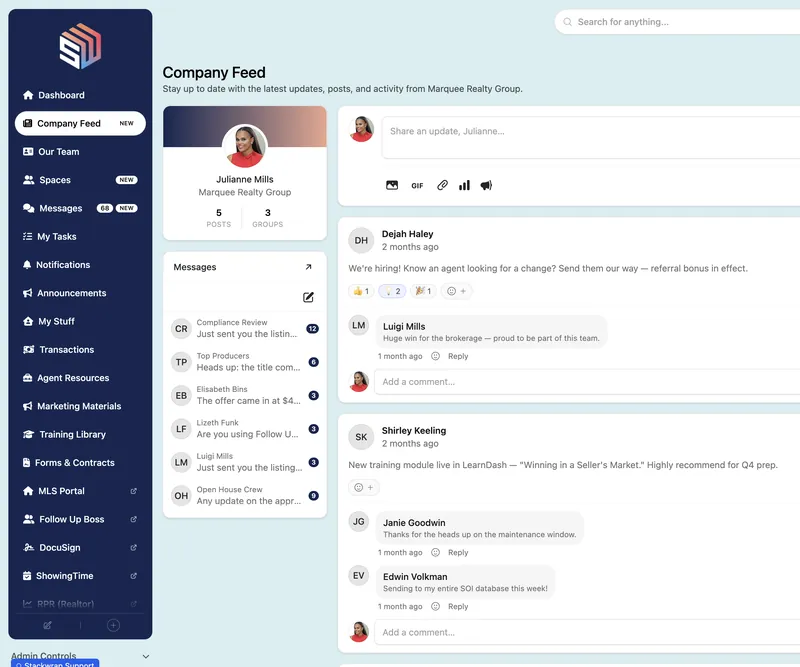The width and height of the screenshot is (800, 667).
Task: Insert a GIF into the post
Action: click(417, 186)
